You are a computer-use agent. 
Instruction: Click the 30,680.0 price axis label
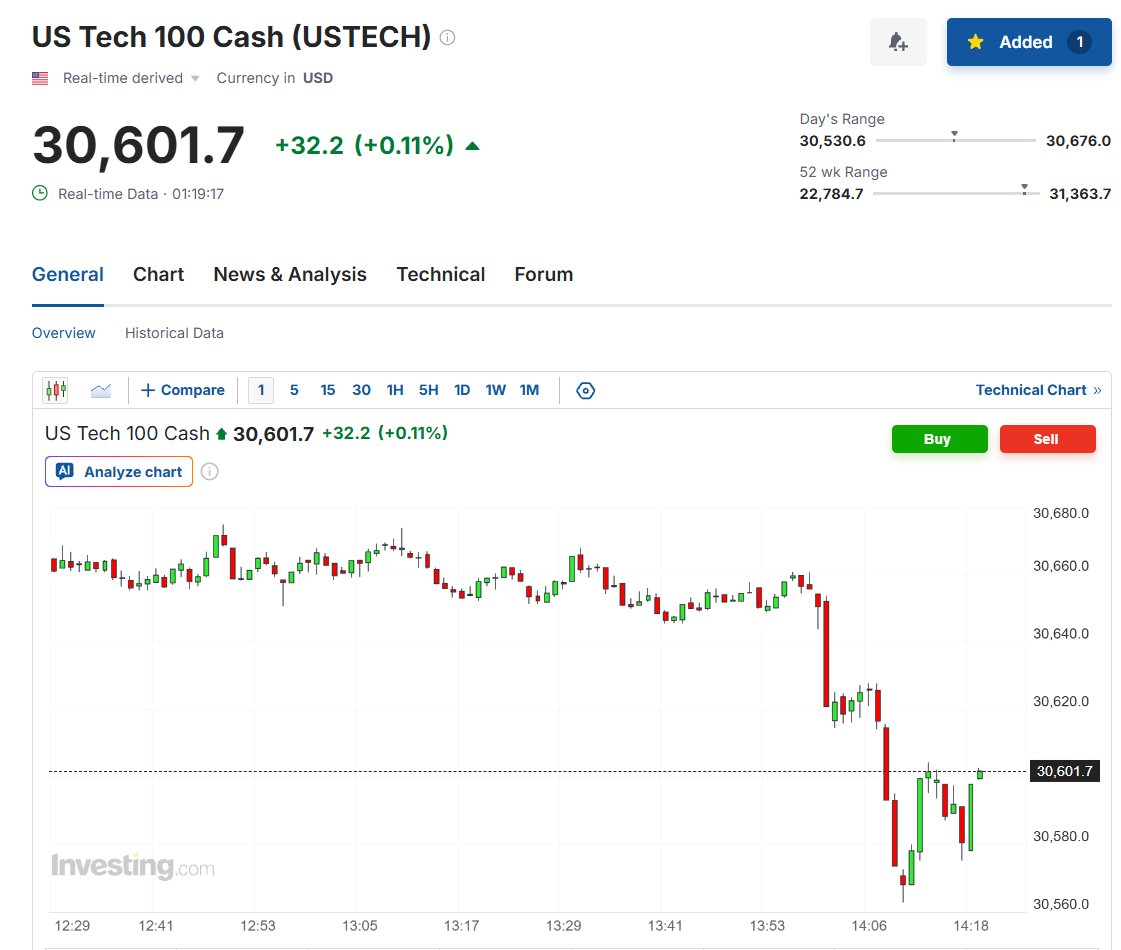point(1061,513)
